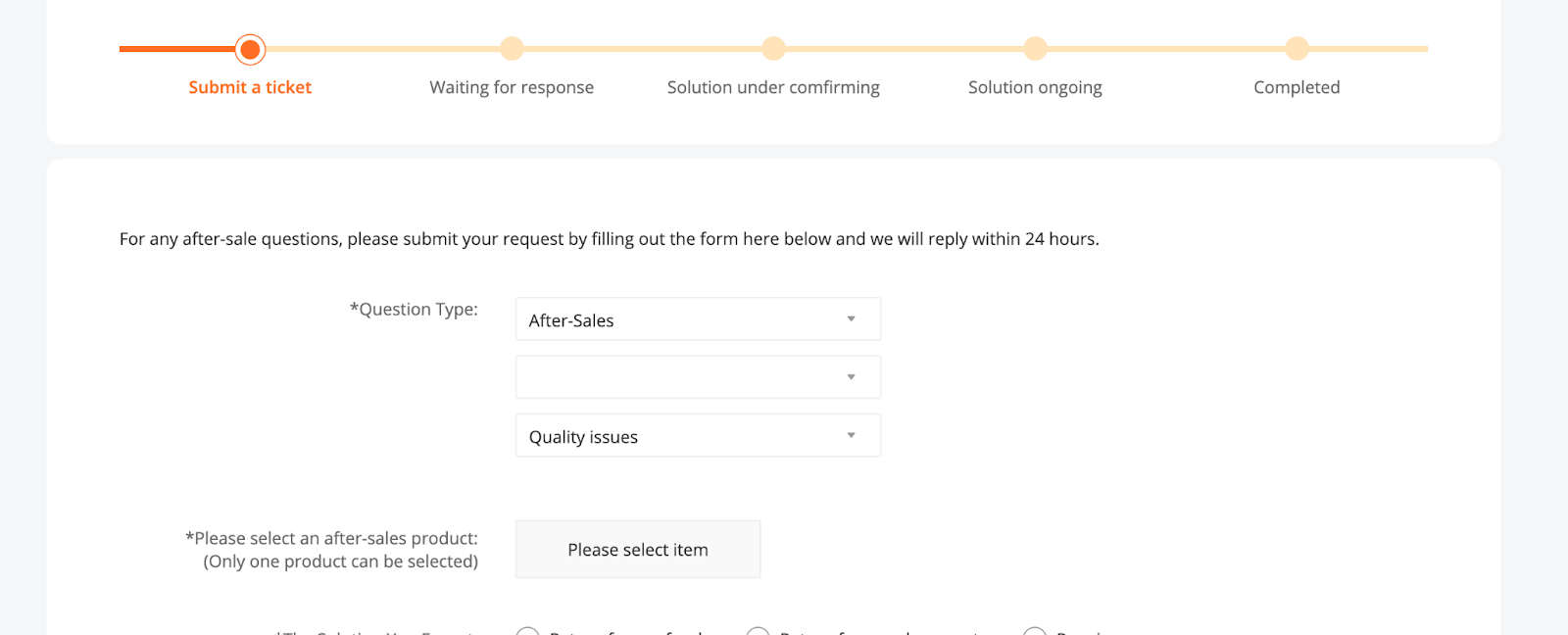Click the Waiting for response step dot
Image resolution: width=1568 pixels, height=635 pixels.
[512, 49]
